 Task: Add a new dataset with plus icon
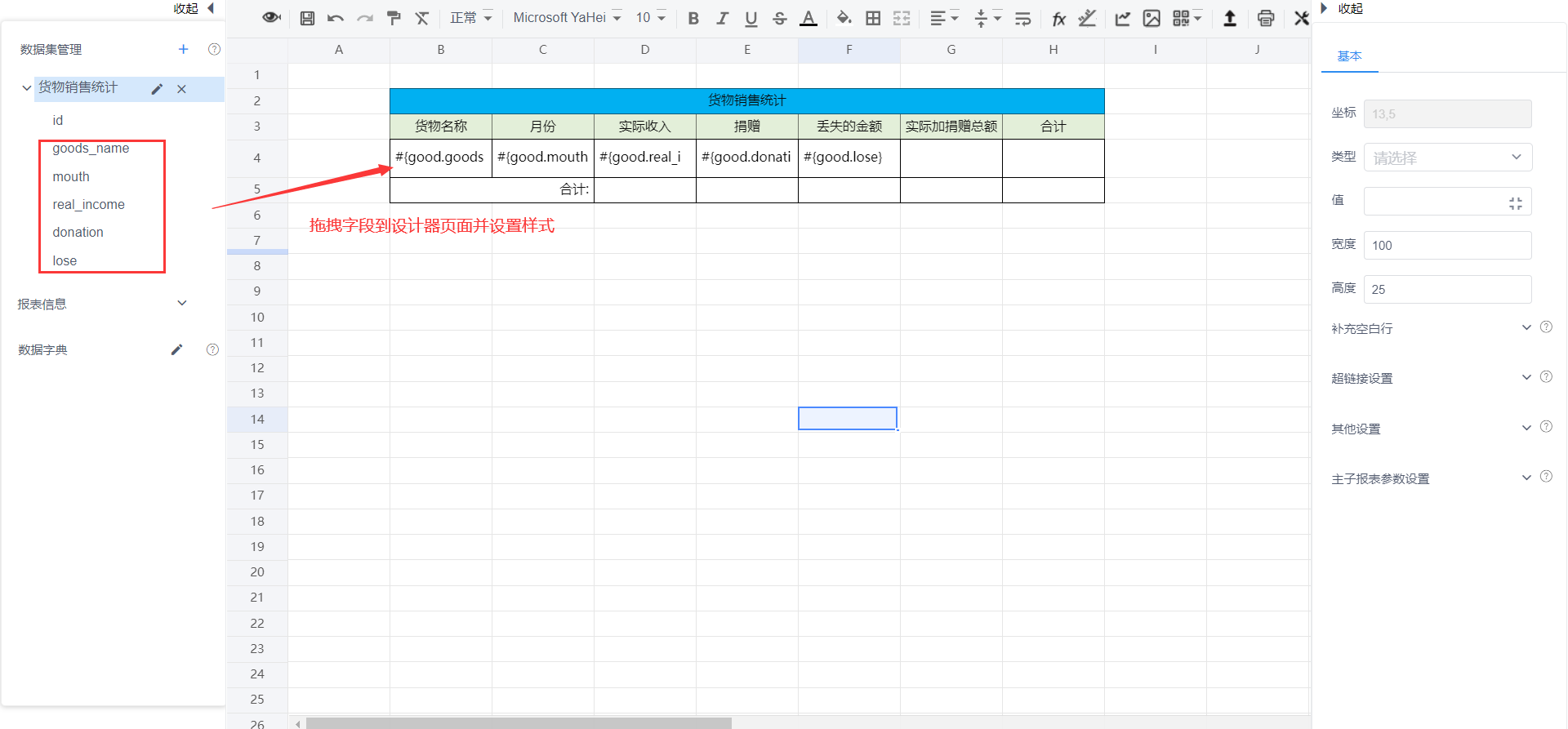click(x=184, y=49)
